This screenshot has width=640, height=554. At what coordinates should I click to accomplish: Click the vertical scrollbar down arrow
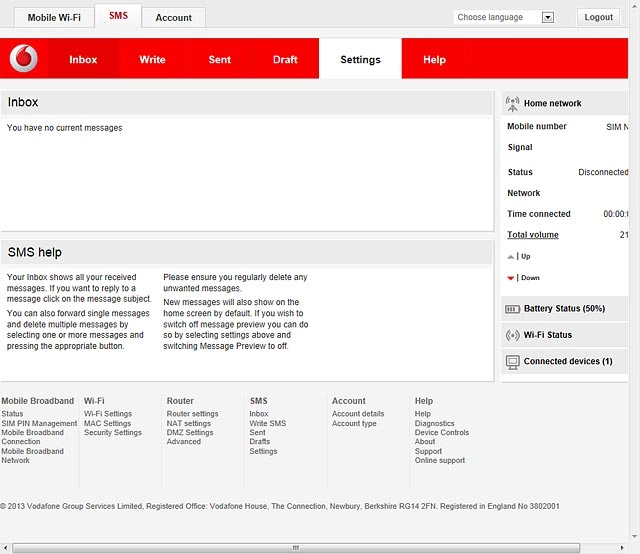[635, 536]
